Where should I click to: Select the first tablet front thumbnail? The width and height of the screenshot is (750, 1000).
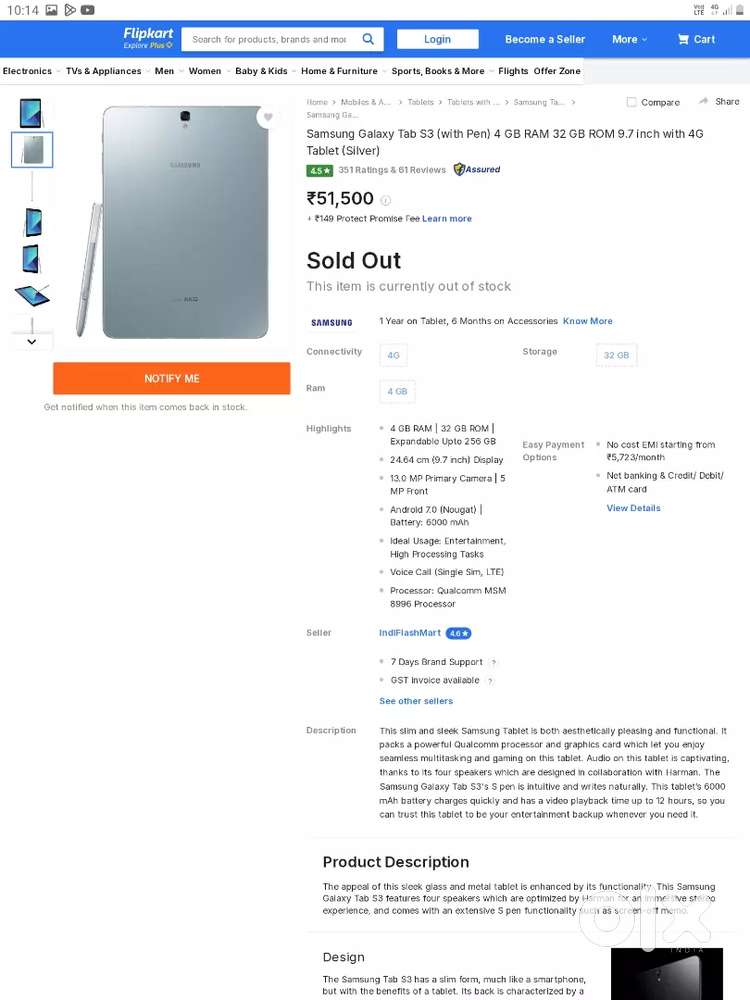click(x=31, y=112)
